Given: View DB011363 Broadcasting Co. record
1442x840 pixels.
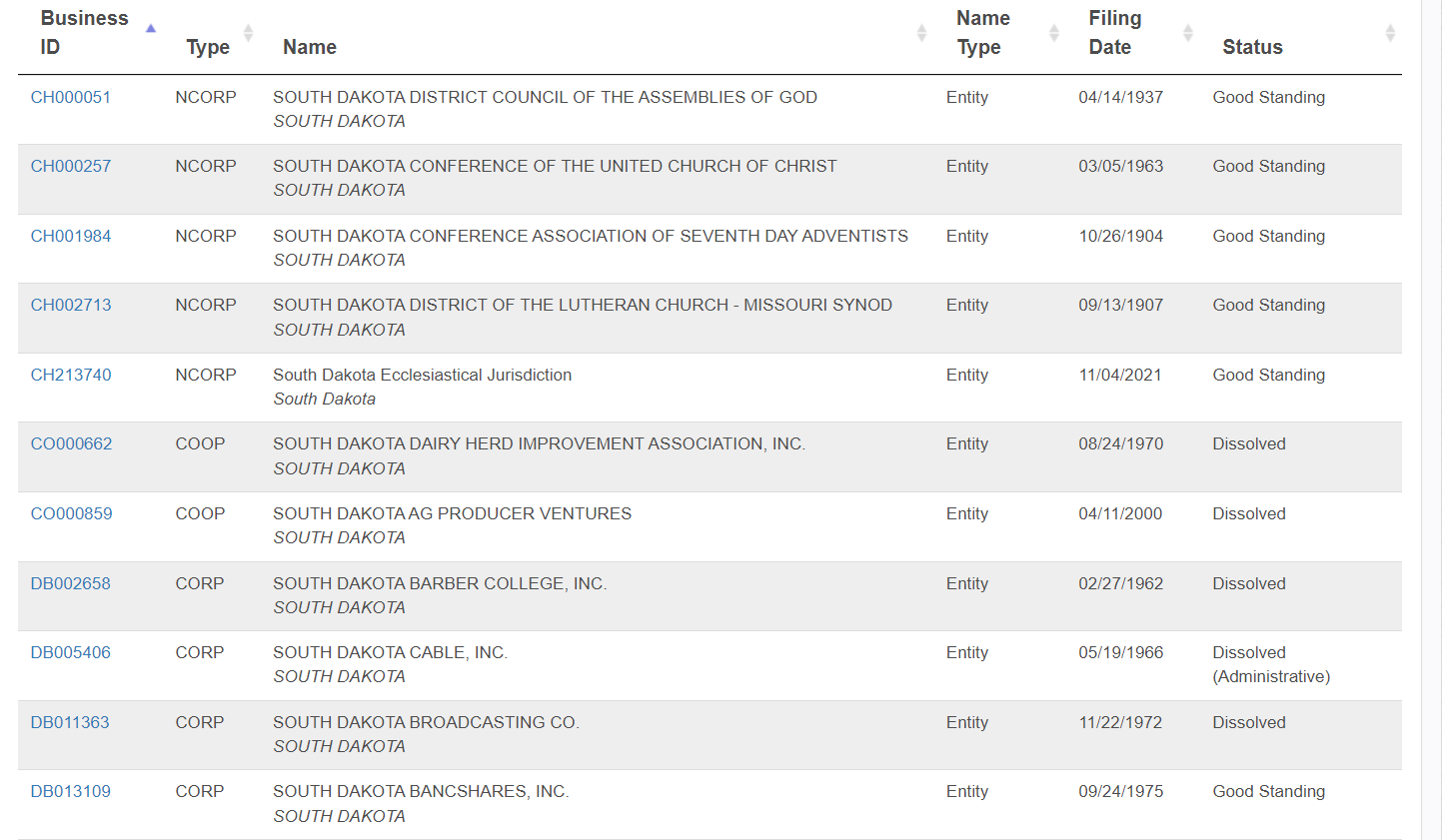Looking at the screenshot, I should (70, 722).
